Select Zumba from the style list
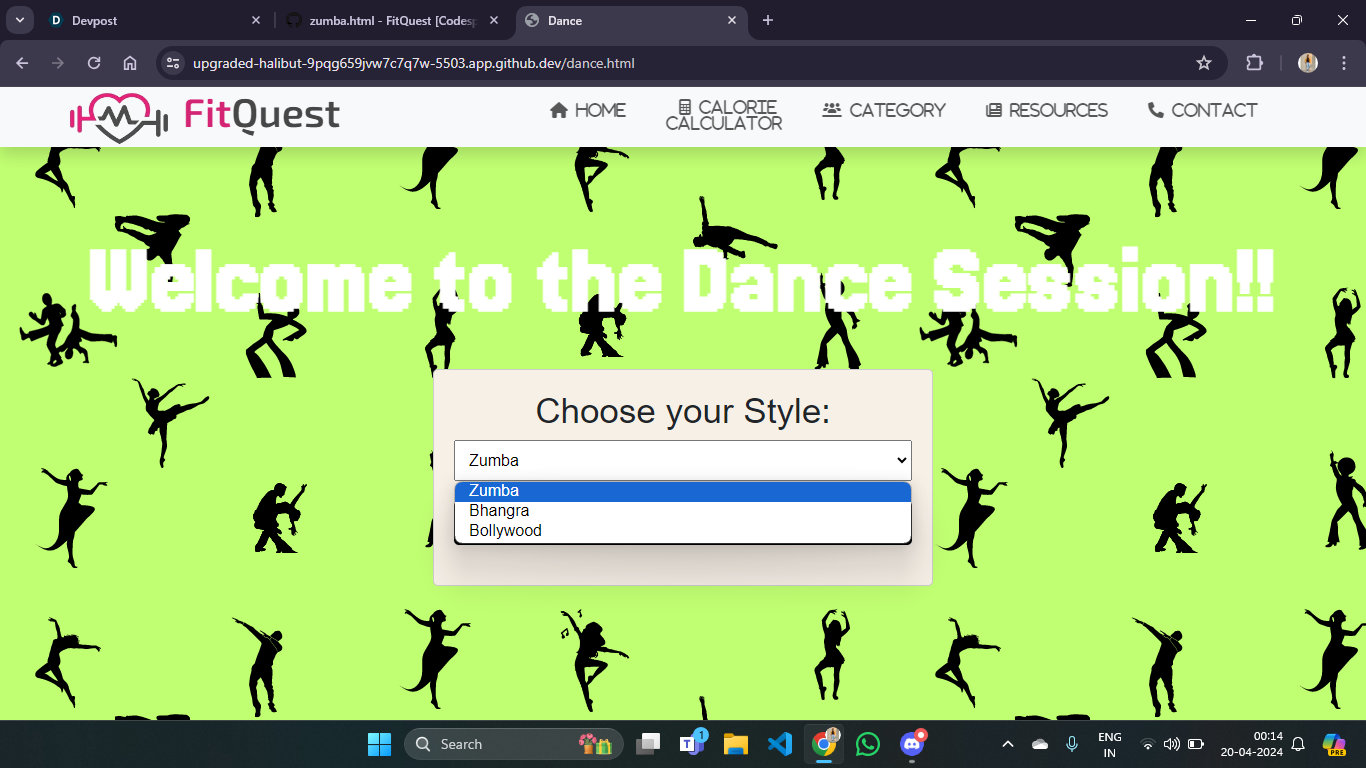 683,491
